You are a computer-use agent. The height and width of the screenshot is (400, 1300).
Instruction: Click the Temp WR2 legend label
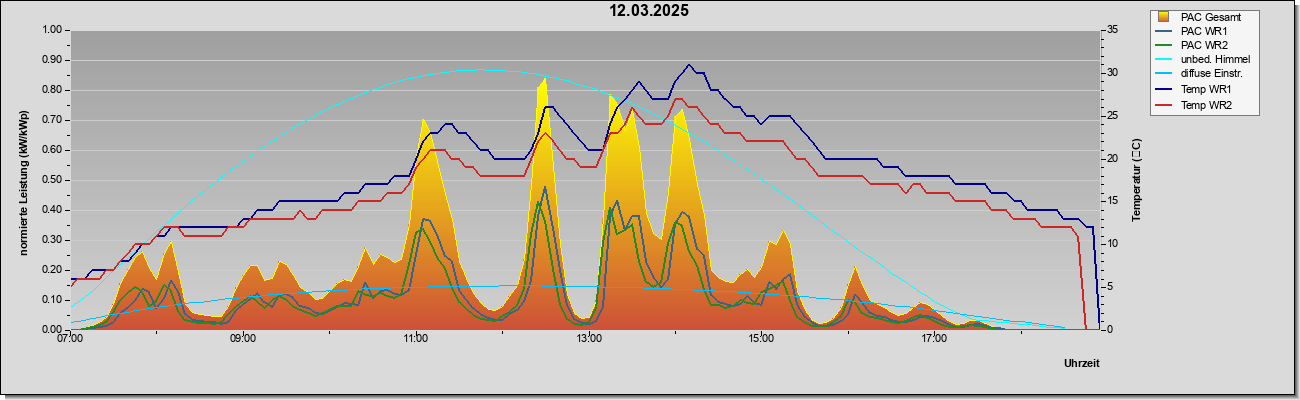point(1205,105)
